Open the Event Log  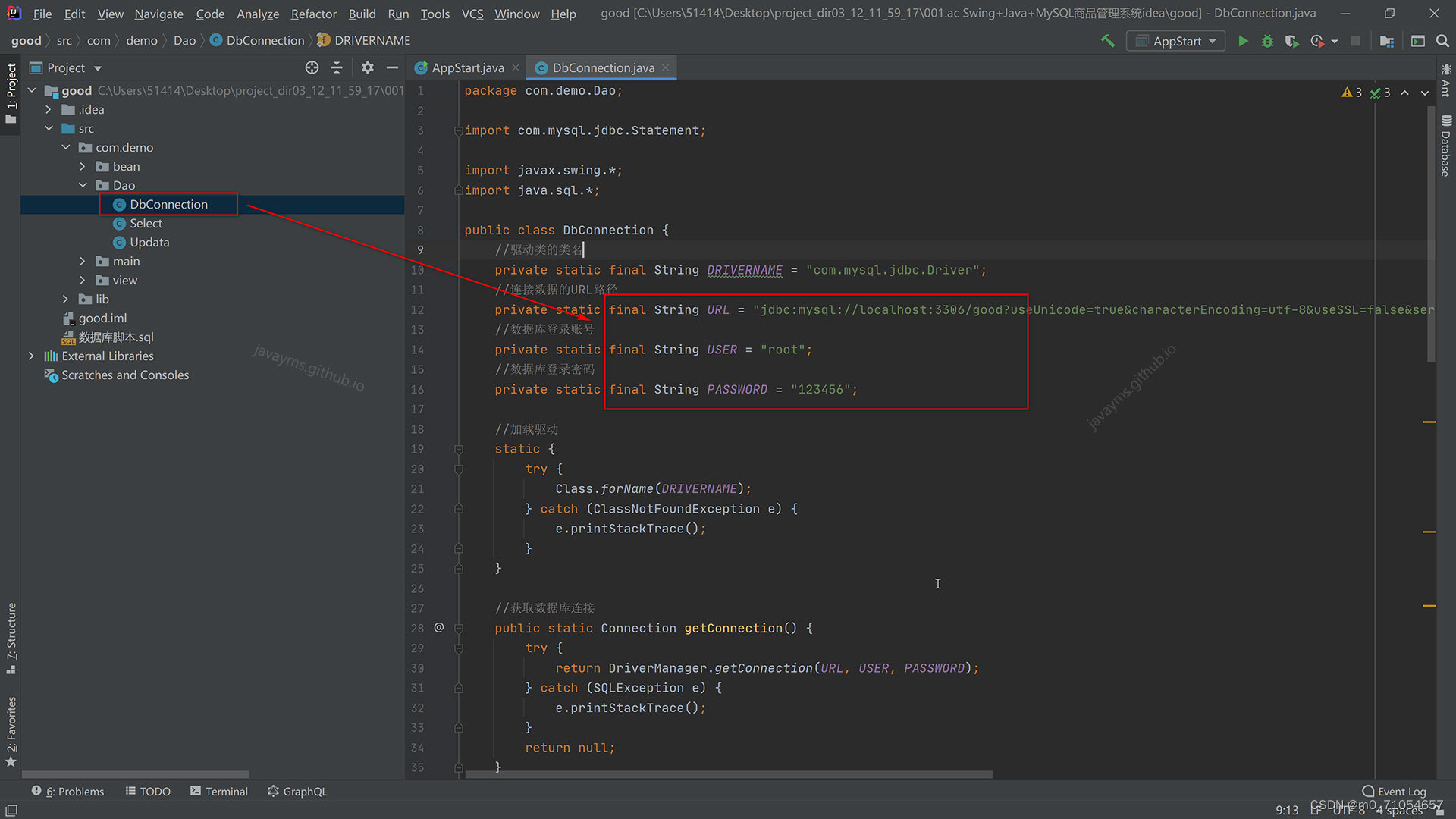[1394, 791]
